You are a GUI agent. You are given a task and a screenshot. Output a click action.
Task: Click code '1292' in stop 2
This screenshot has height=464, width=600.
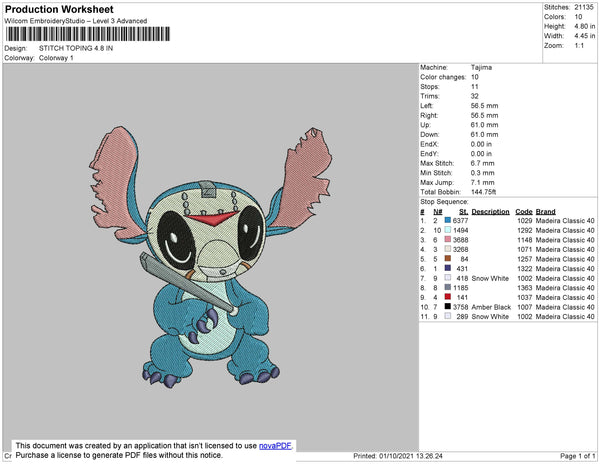point(525,230)
